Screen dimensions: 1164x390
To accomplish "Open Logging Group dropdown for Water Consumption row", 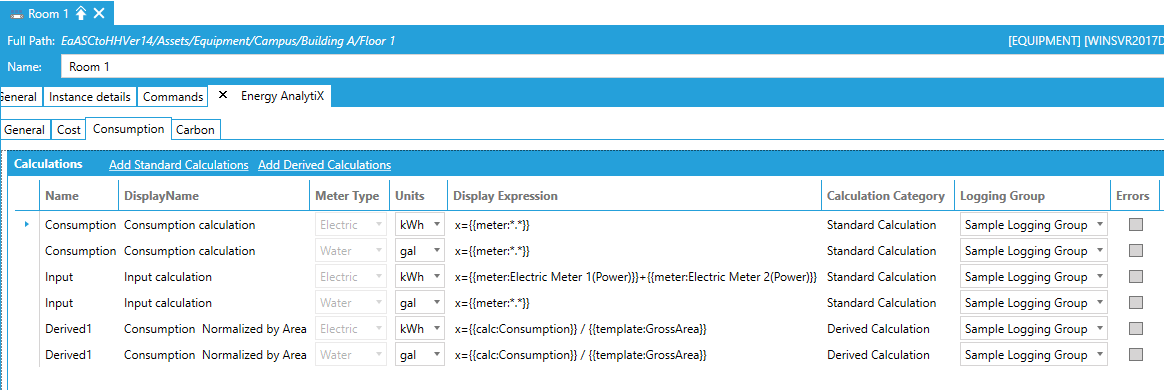I will (1033, 250).
